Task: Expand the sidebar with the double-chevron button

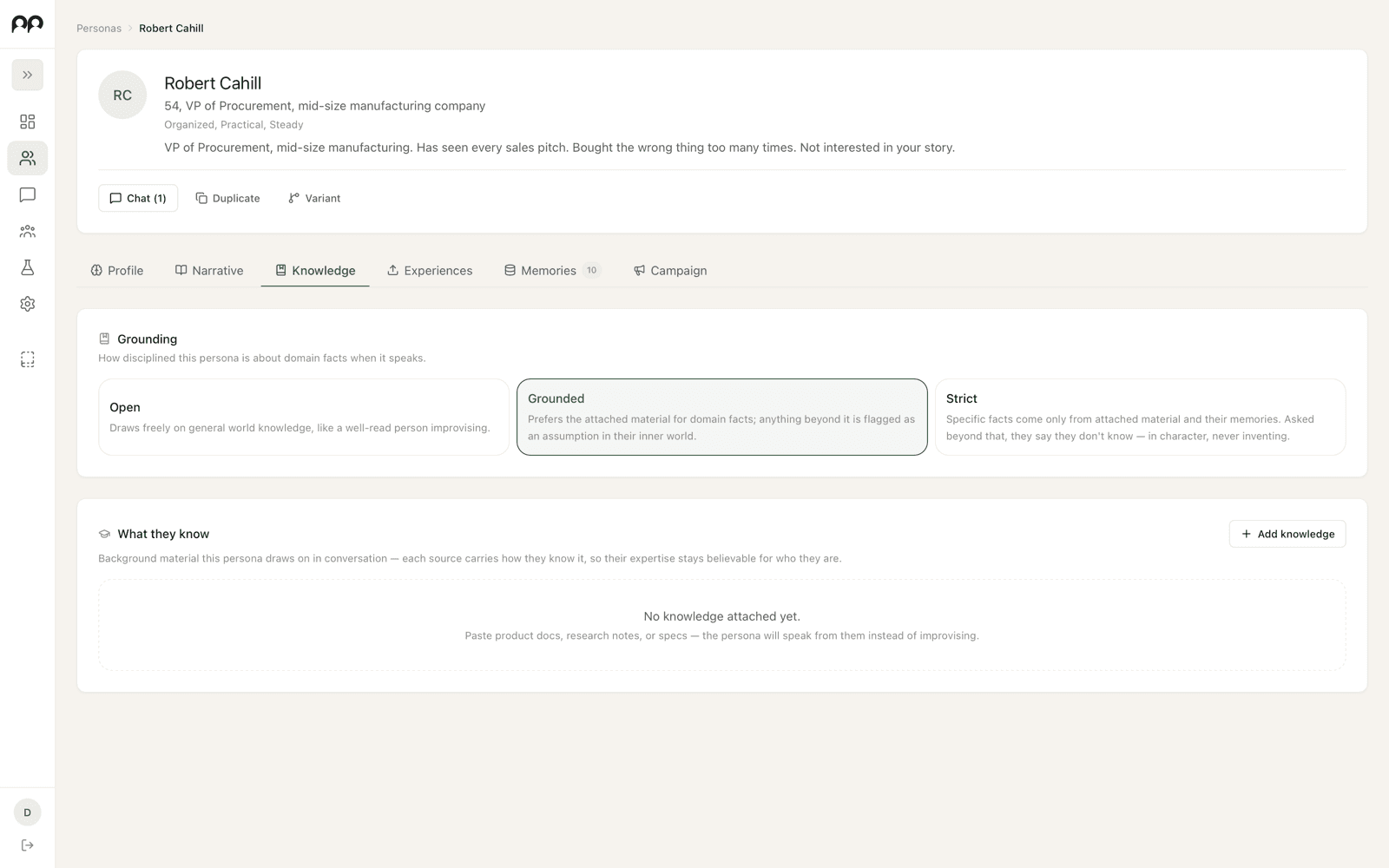Action: [x=28, y=75]
